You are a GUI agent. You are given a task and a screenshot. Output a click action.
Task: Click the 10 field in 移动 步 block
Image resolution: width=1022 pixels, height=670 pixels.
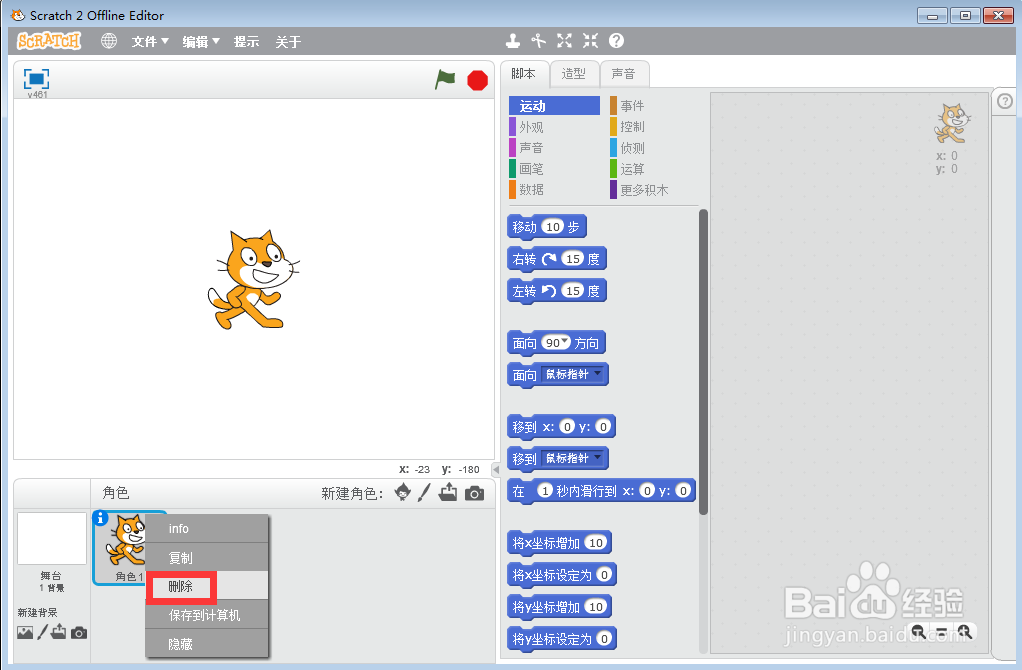pyautogui.click(x=553, y=226)
